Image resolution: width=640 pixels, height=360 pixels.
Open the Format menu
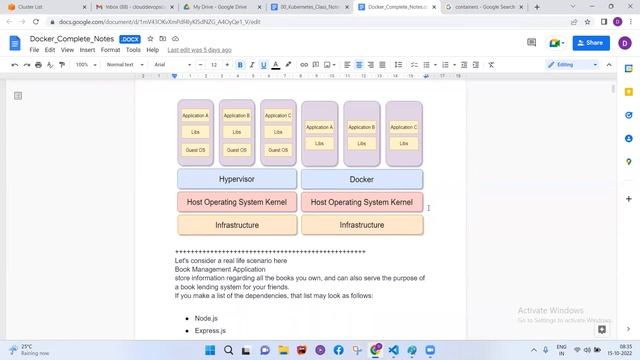click(x=111, y=50)
